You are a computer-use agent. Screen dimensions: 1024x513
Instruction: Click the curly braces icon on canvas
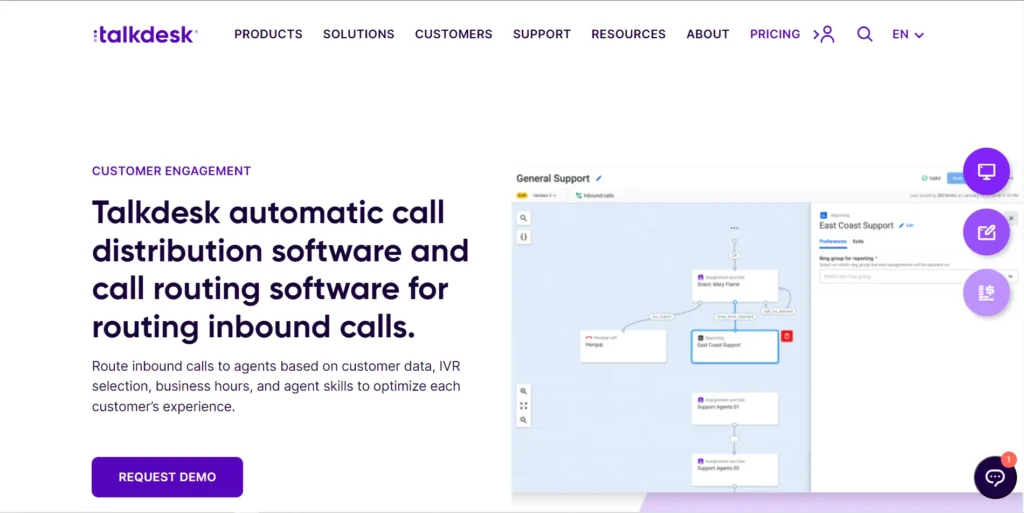click(523, 237)
